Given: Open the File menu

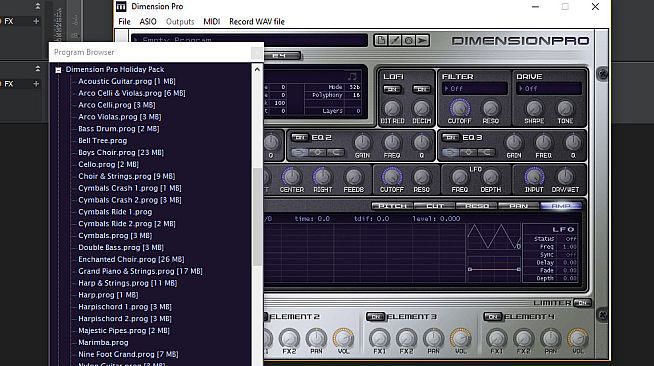Looking at the screenshot, I should 124,22.
